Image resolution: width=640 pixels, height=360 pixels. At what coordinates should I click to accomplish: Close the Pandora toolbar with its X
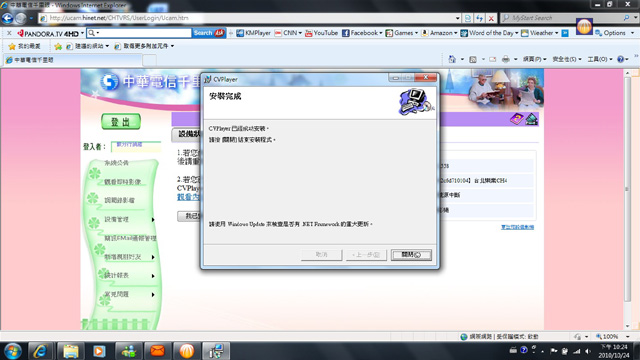pos(9,33)
